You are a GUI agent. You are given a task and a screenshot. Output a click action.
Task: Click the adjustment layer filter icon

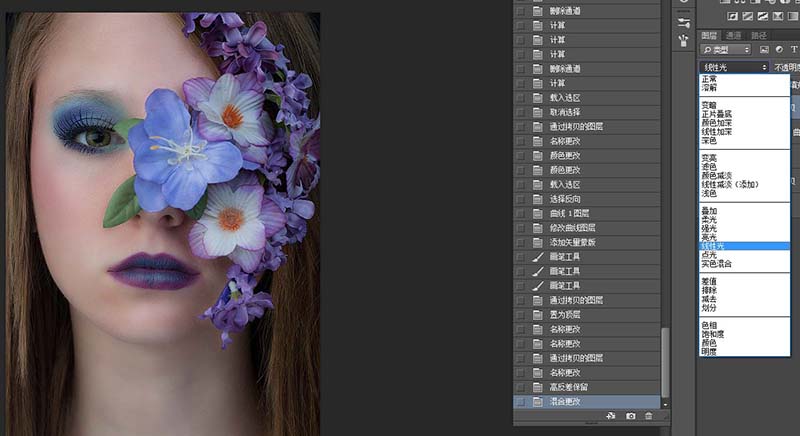[779, 49]
